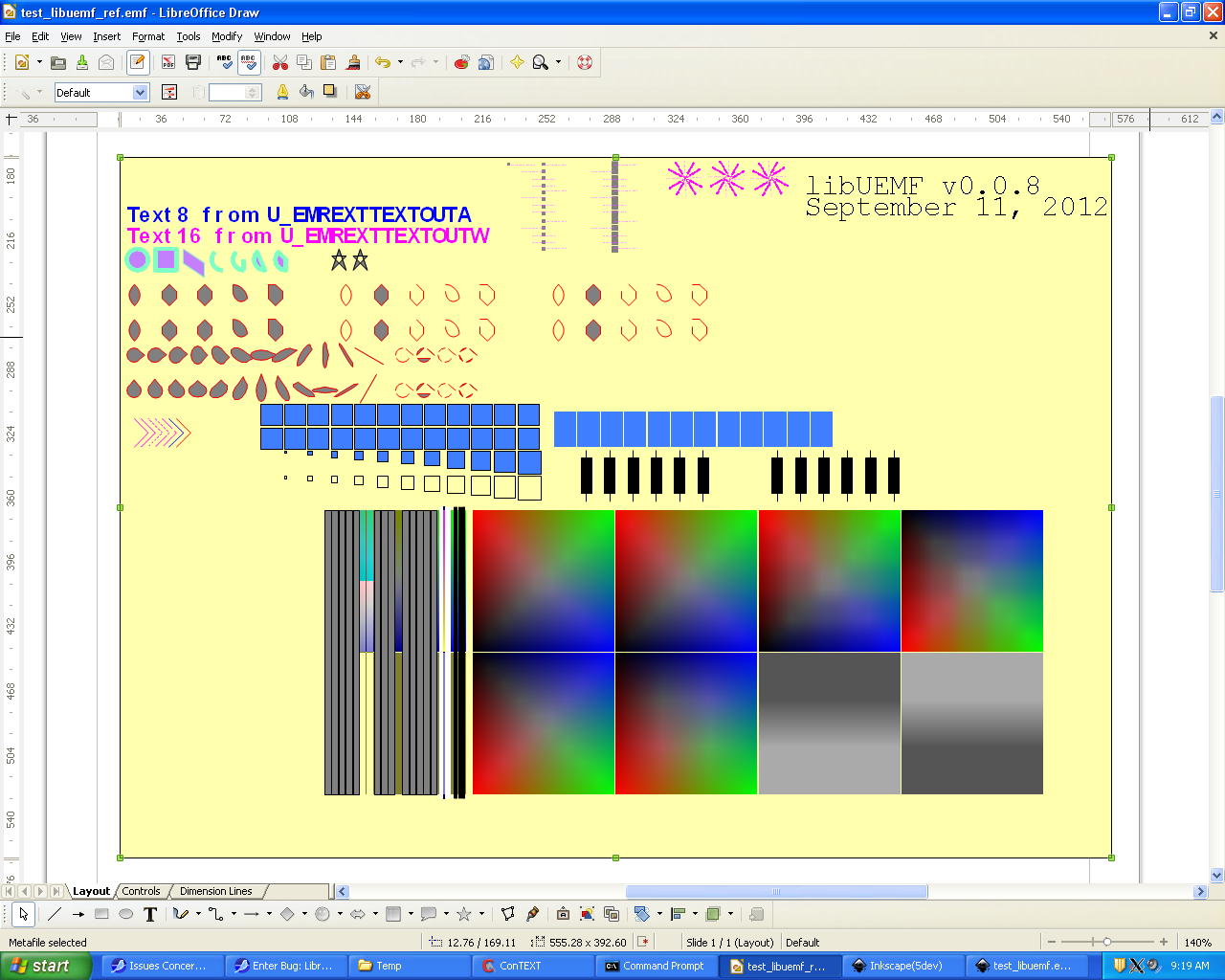Toggle Edit File mode button
Image resolution: width=1225 pixels, height=980 pixels.
point(138,62)
